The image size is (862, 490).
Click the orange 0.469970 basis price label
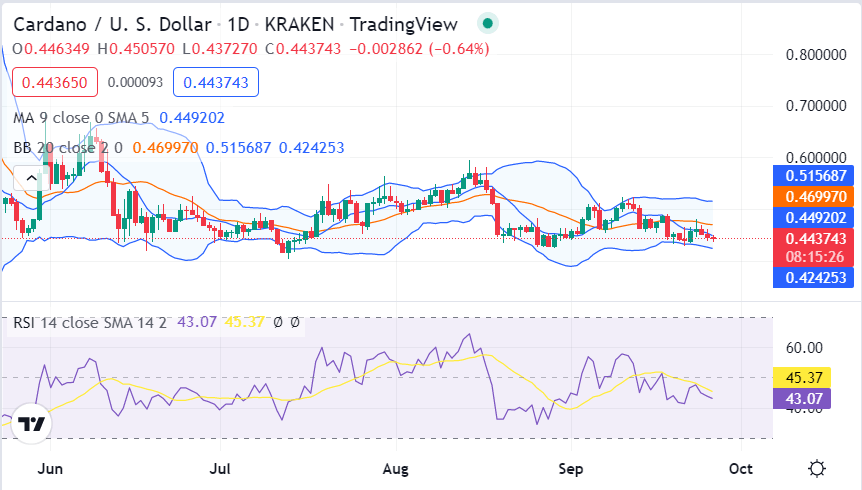tap(813, 196)
